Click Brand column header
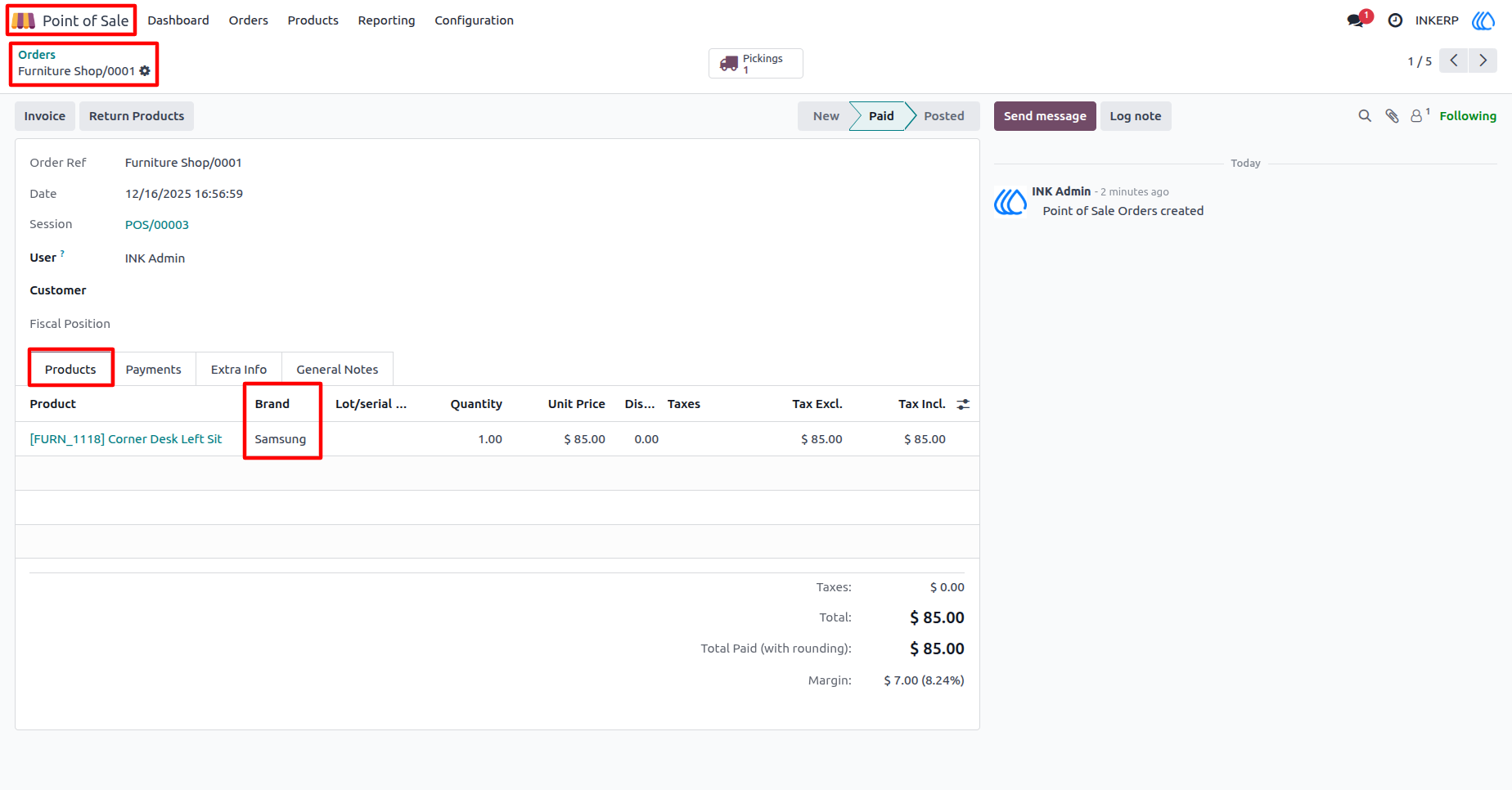The width and height of the screenshot is (1512, 790). [272, 404]
